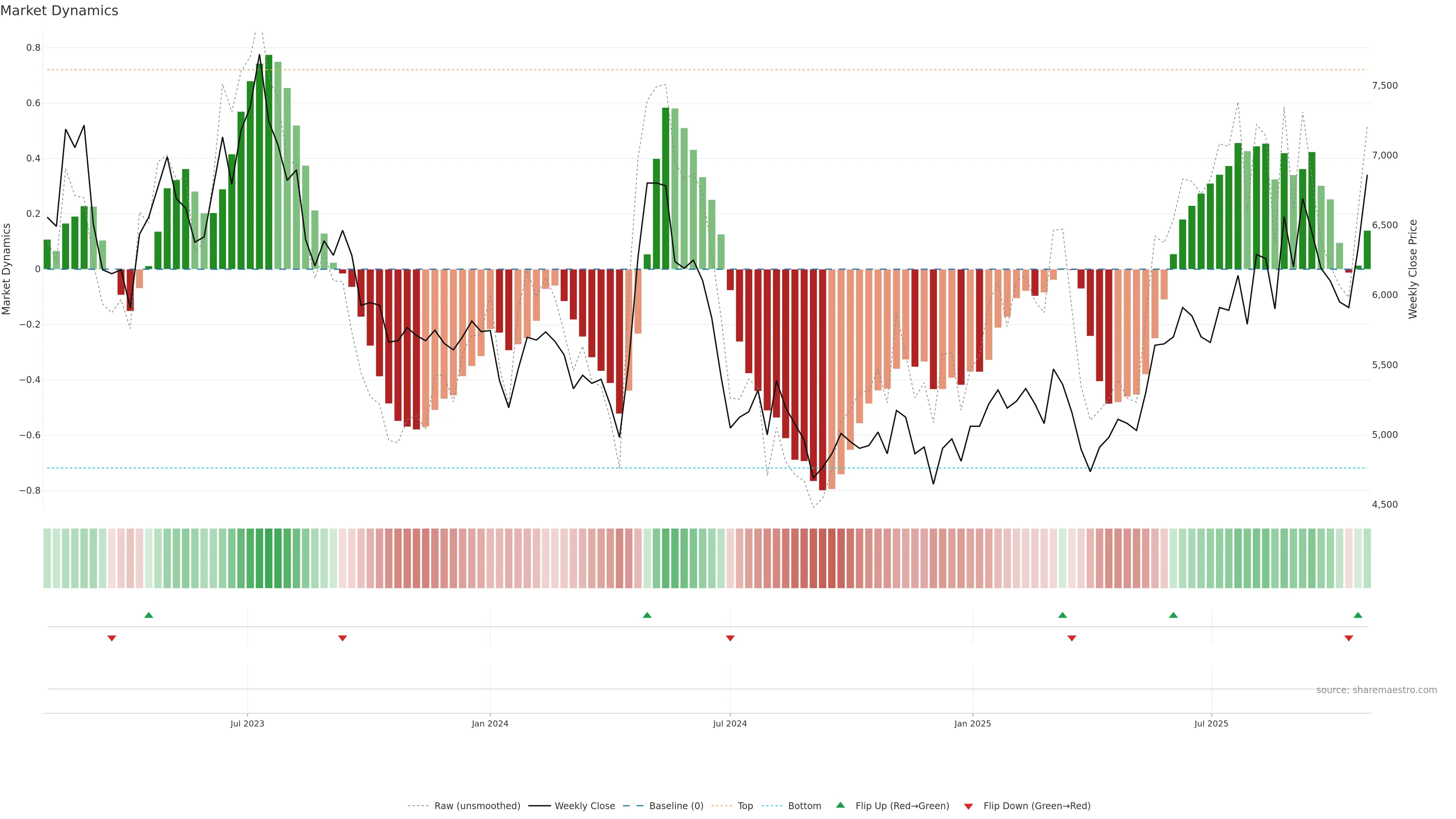Click green flip-up marker just before Jul 2025

1174,615
